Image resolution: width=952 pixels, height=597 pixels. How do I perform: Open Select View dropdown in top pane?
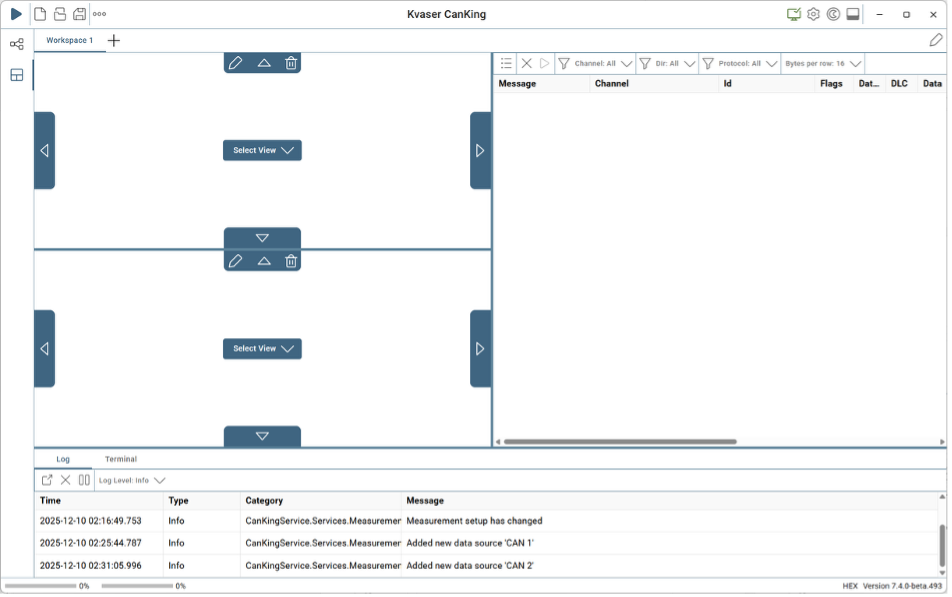pyautogui.click(x=262, y=150)
